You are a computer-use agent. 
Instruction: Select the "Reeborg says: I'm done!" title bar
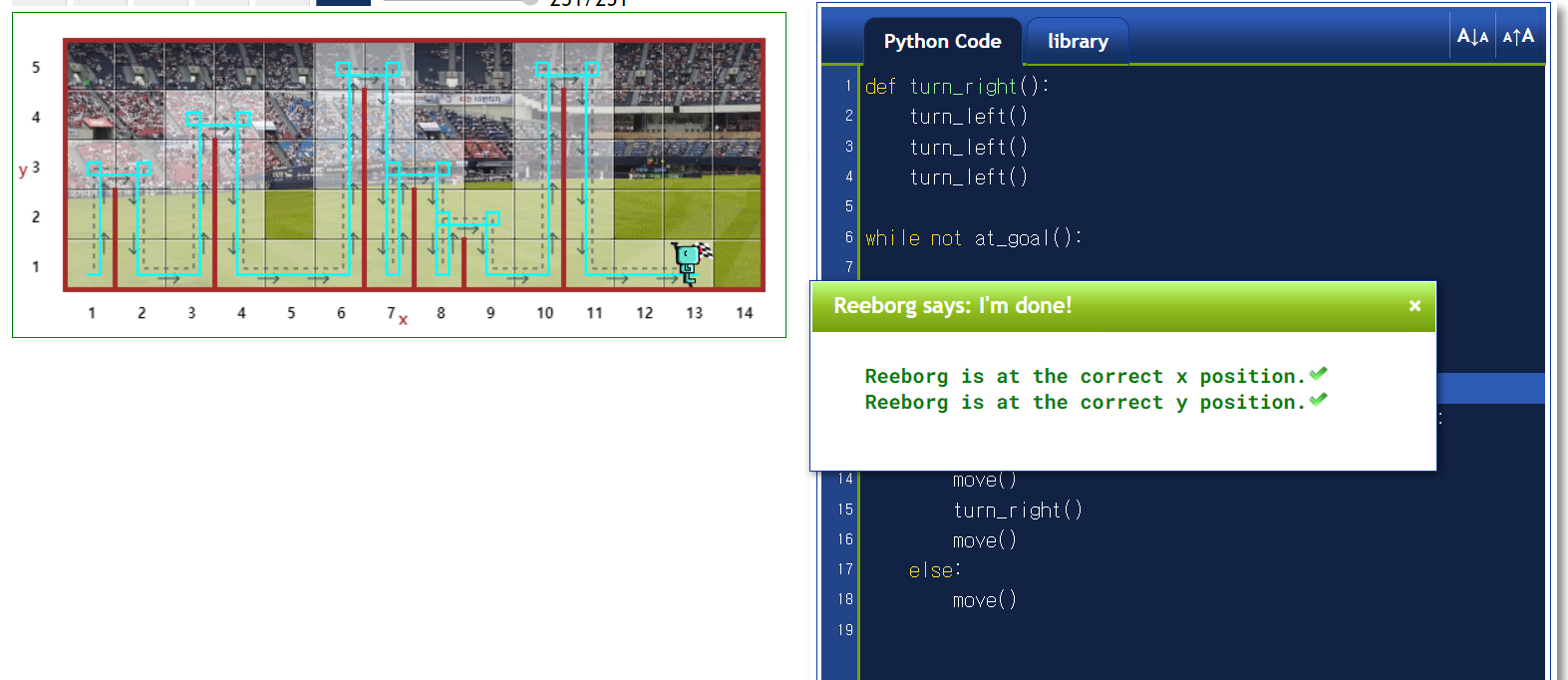(x=1123, y=306)
